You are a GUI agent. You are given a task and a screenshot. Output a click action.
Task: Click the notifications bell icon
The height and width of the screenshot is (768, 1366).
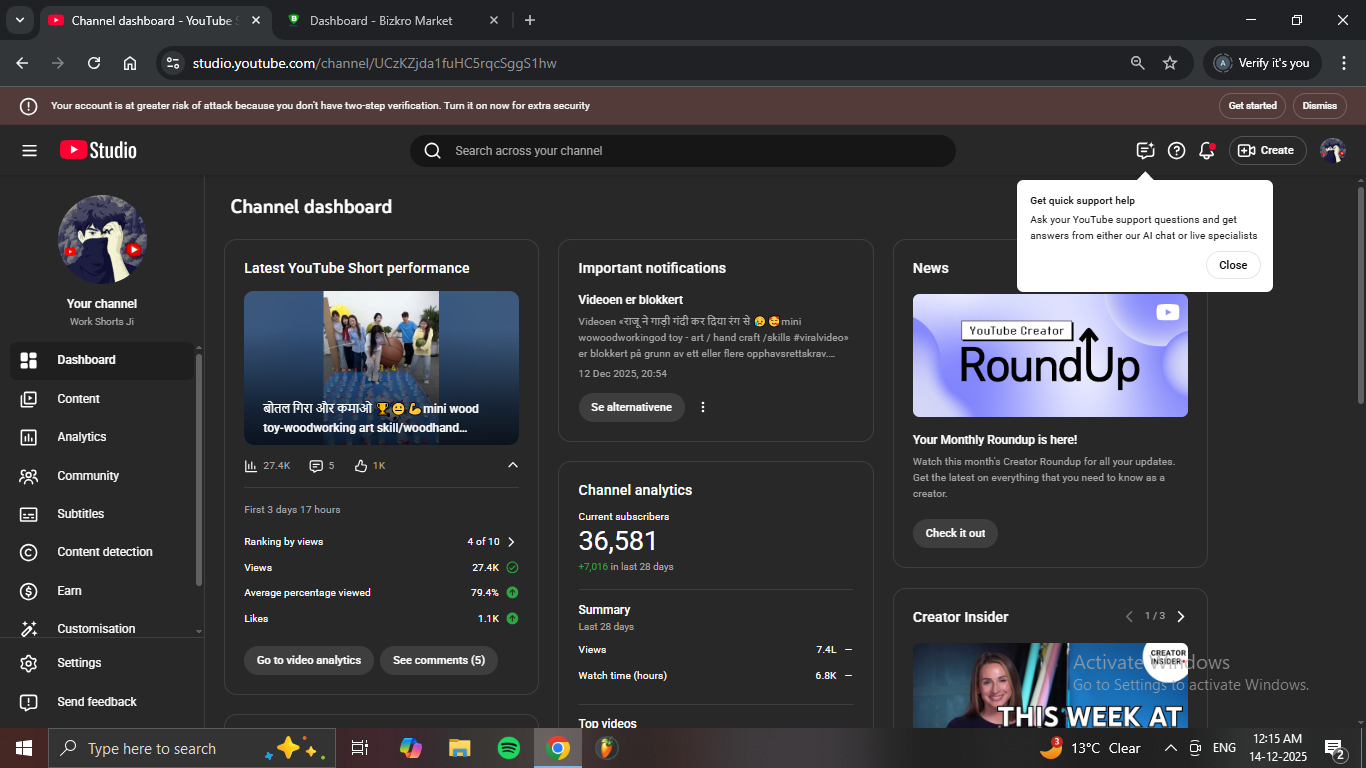(x=1207, y=150)
